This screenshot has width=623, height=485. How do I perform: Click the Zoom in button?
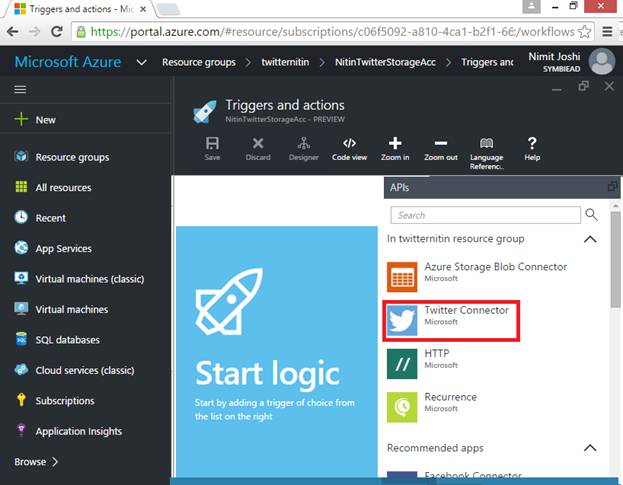pos(395,149)
